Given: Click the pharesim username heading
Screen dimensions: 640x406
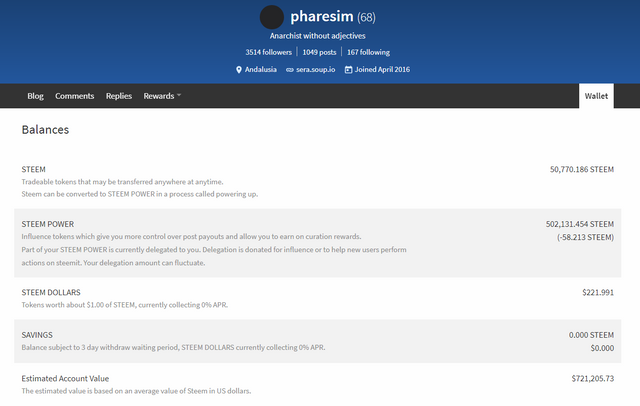Looking at the screenshot, I should 322,16.
